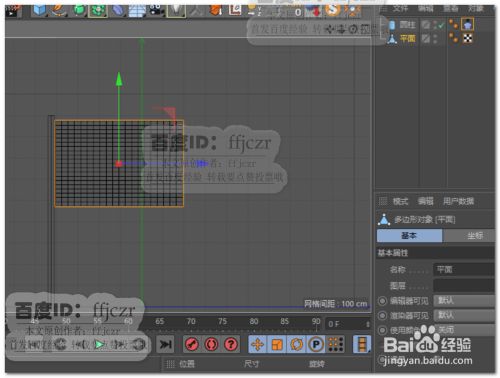This screenshot has width=500, height=378.
Task: Open the 模式 mode menu in Attributes
Action: tap(400, 201)
